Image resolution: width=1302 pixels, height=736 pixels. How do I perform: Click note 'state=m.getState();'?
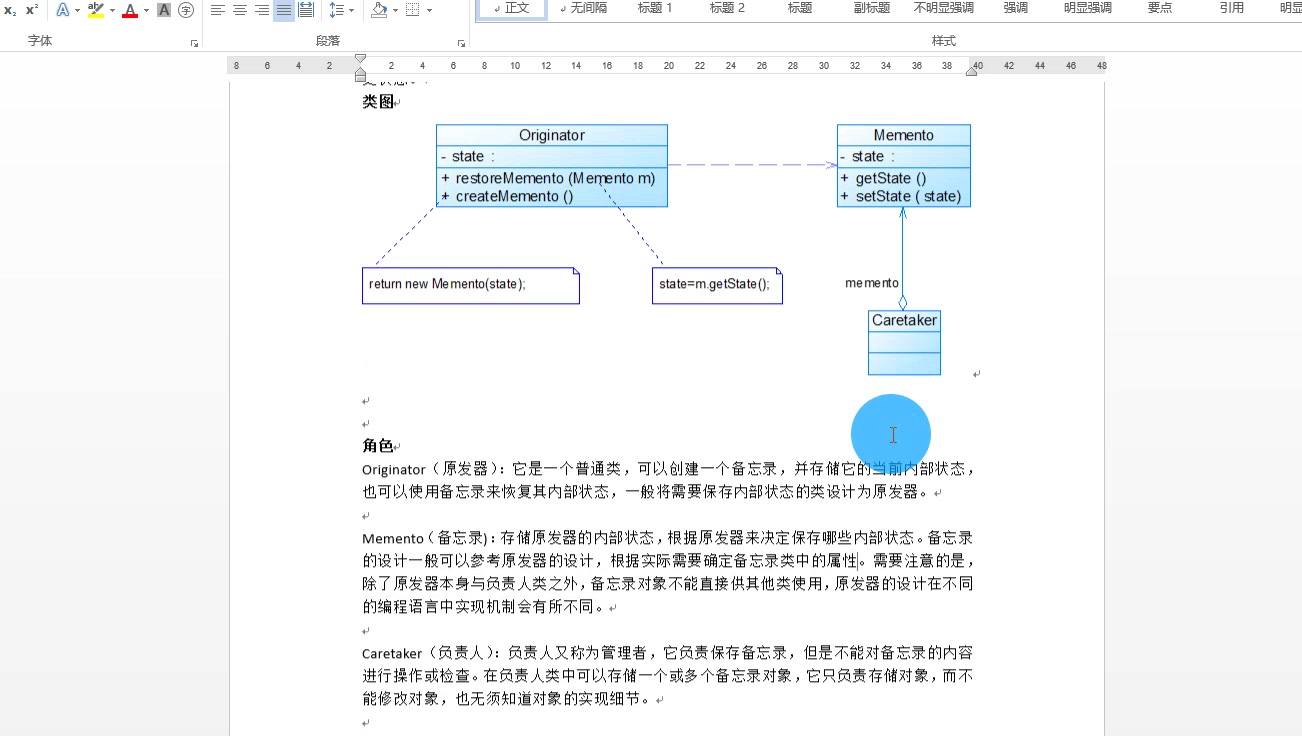pyautogui.click(x=717, y=285)
